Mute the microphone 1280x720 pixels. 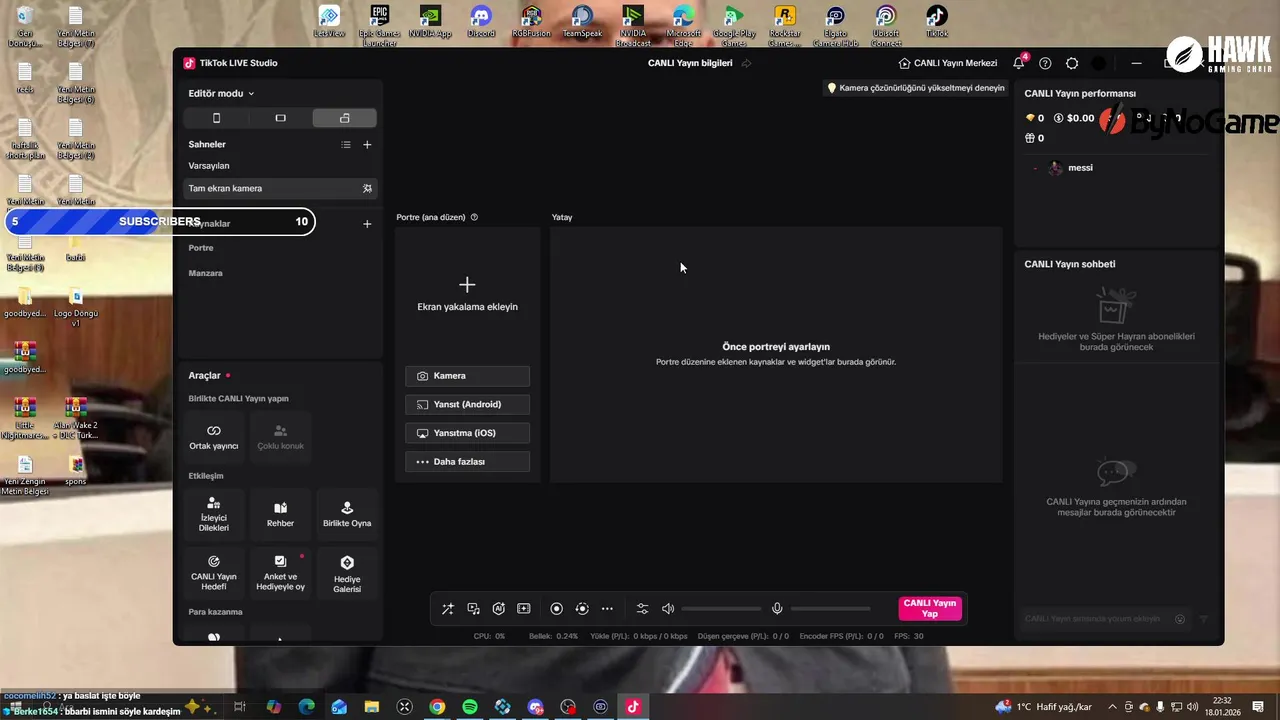click(777, 609)
